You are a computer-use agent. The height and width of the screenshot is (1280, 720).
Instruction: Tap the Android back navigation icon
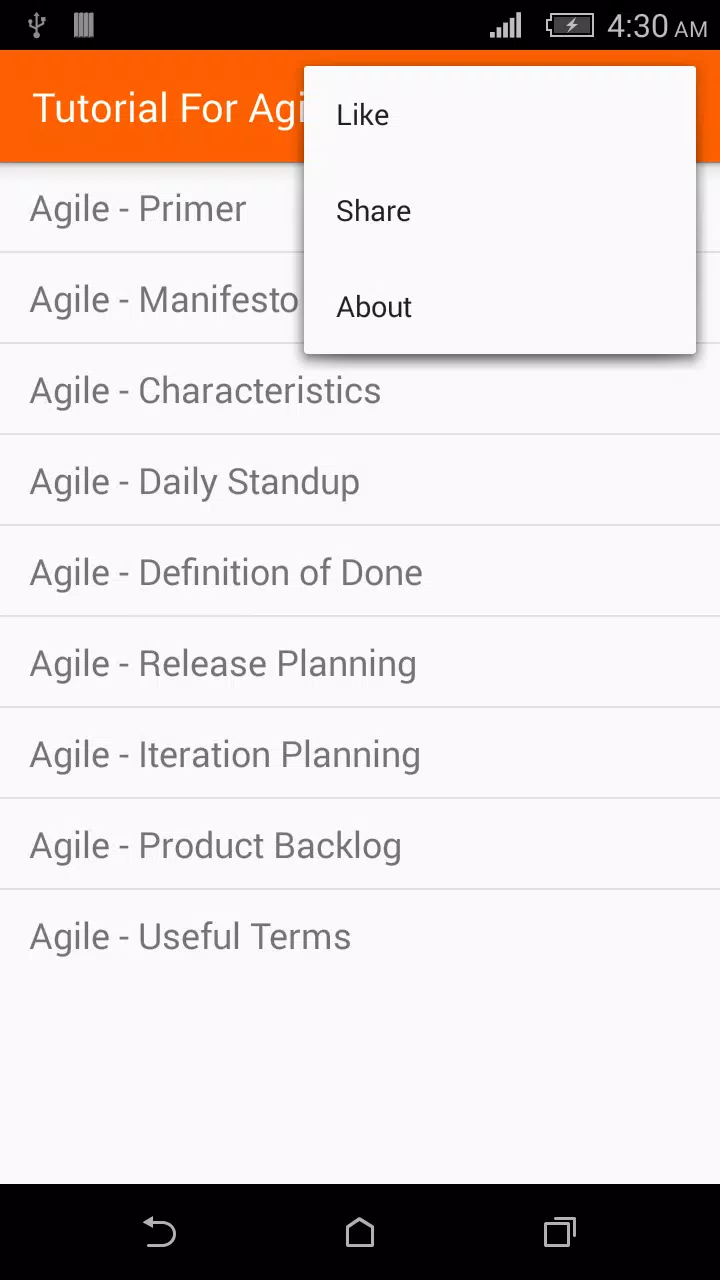click(x=160, y=1232)
